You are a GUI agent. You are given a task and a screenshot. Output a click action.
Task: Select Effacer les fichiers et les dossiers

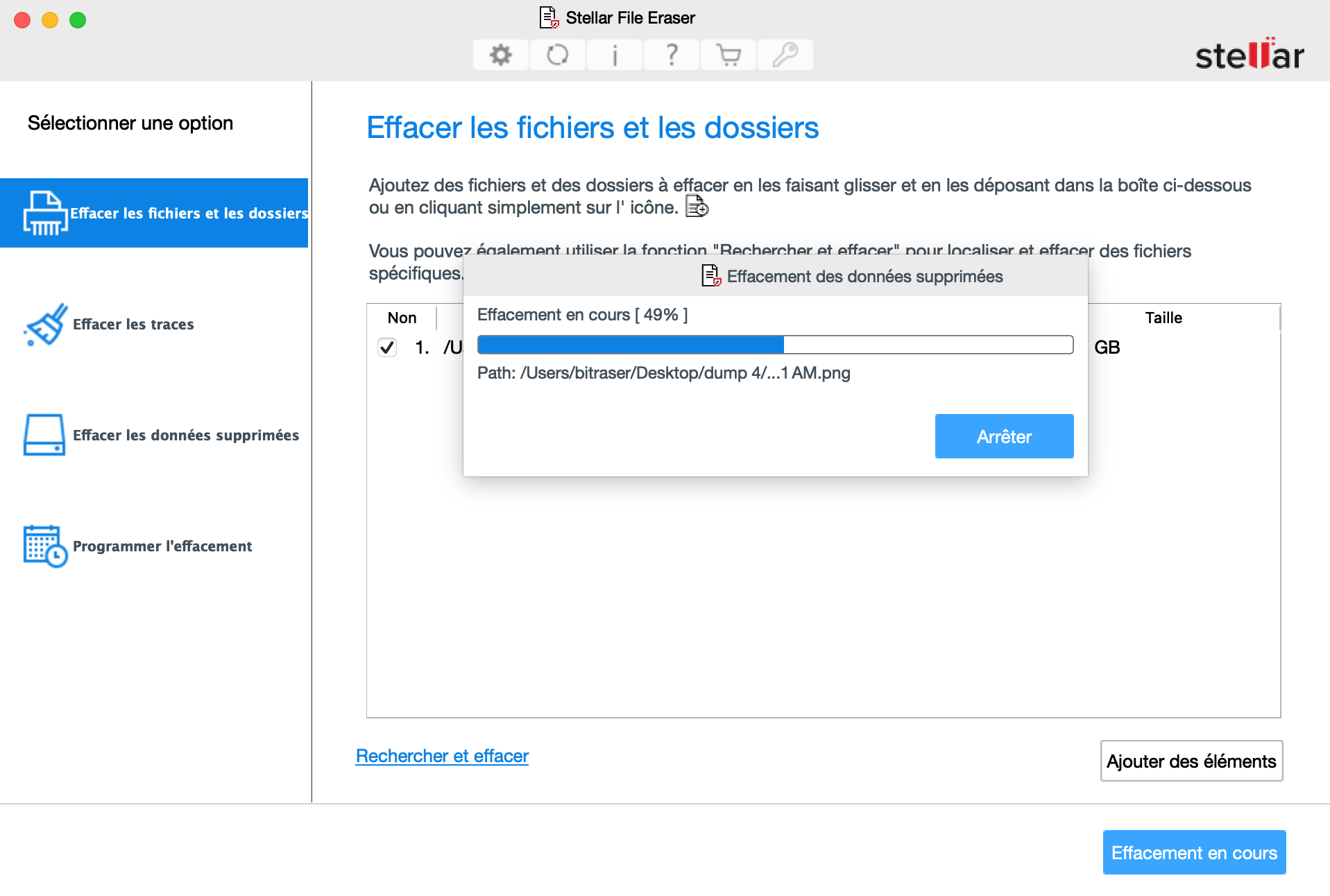tap(154, 213)
